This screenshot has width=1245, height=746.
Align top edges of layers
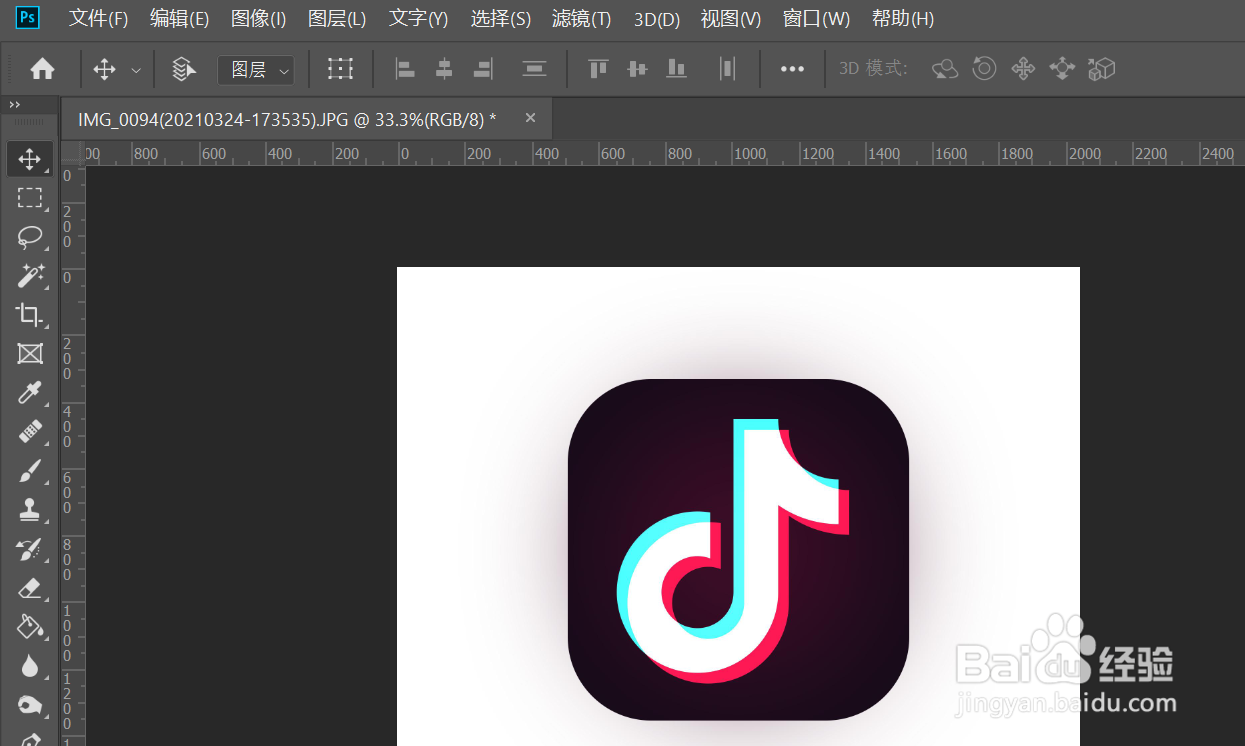pyautogui.click(x=598, y=69)
